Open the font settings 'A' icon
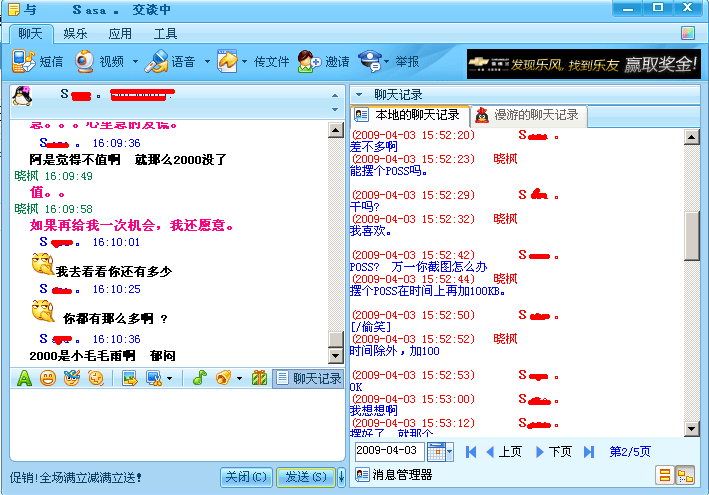Viewport: 709px width, 495px height. click(24, 378)
